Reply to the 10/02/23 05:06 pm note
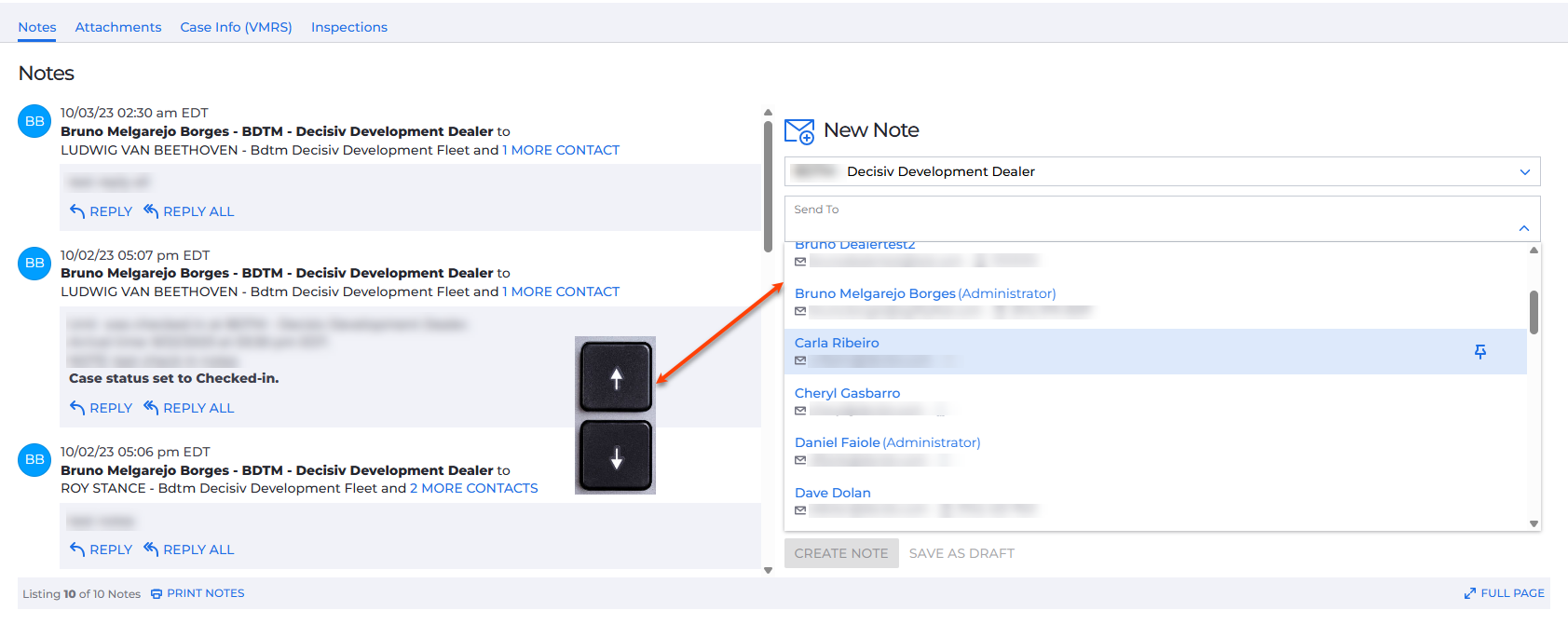The image size is (1568, 624). click(101, 549)
